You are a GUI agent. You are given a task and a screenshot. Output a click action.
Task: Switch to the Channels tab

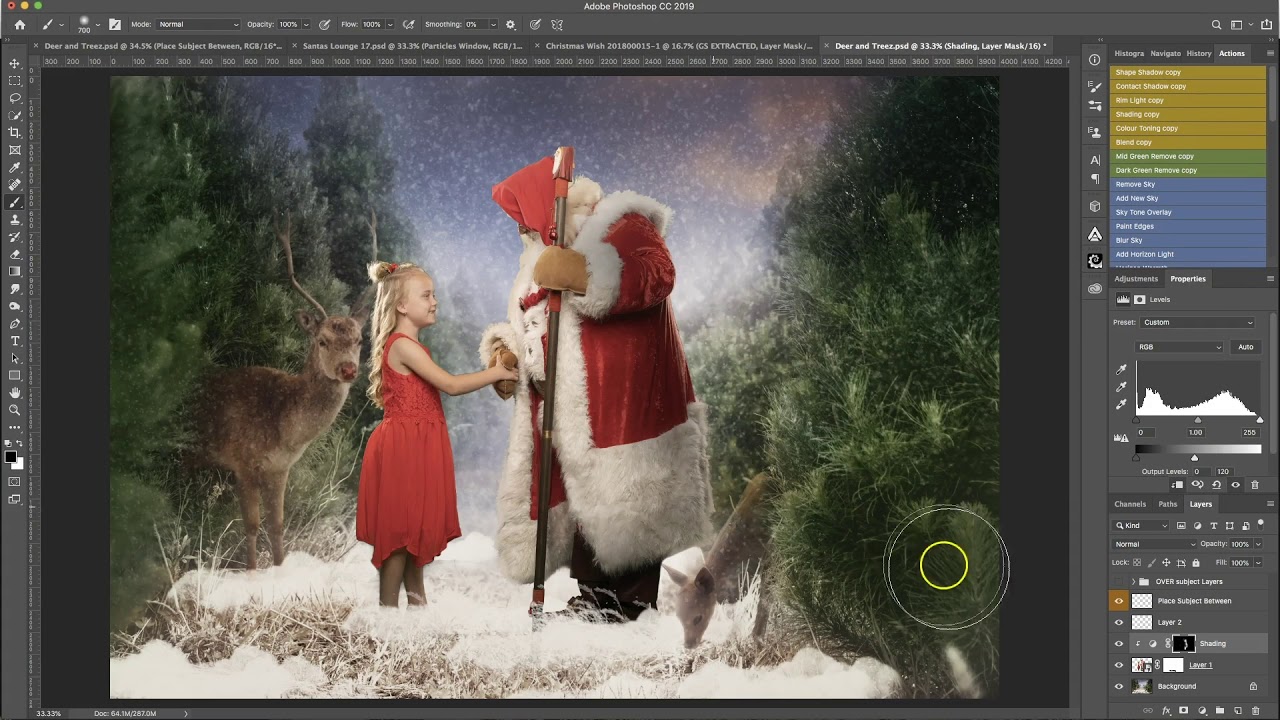pos(1130,504)
